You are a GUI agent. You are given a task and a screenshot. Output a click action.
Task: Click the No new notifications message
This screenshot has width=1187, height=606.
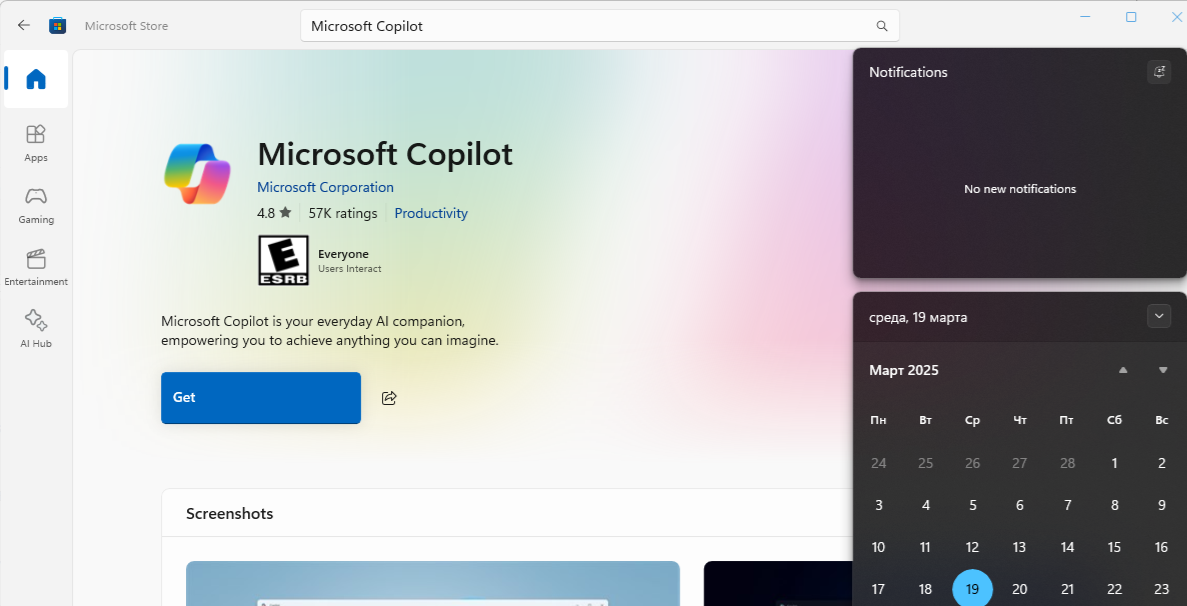tap(1020, 189)
